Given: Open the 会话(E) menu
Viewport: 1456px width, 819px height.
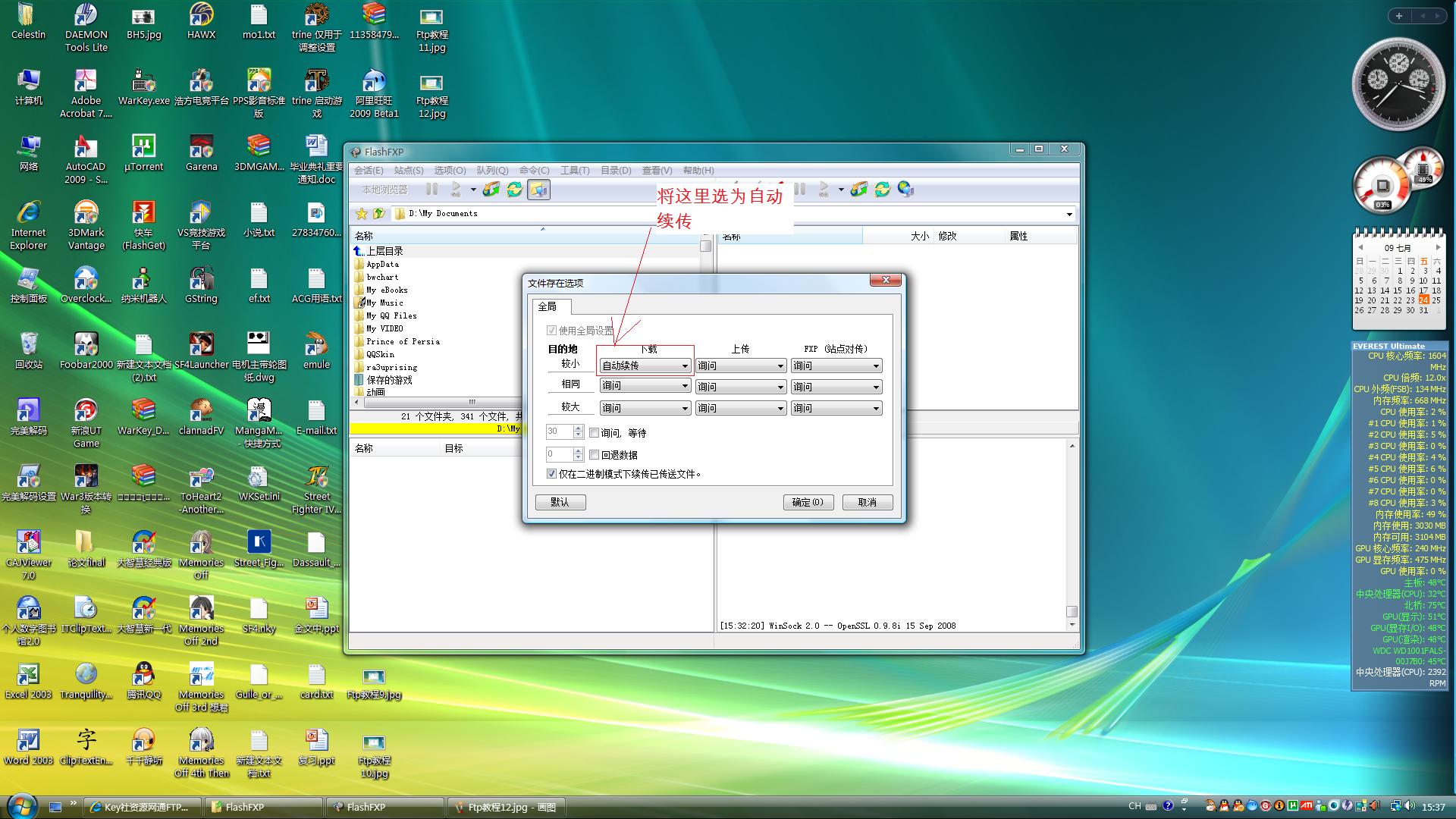Looking at the screenshot, I should (x=369, y=171).
